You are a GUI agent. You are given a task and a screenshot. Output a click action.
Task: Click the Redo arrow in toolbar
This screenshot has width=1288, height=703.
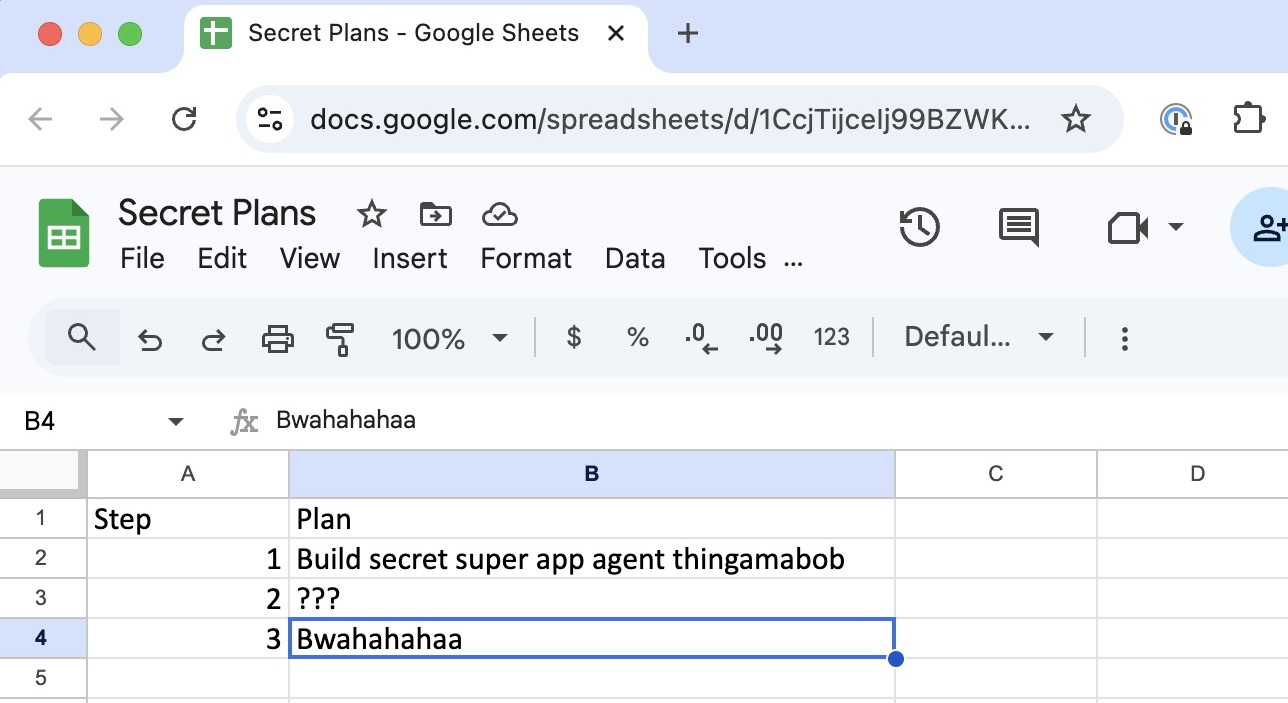point(213,339)
